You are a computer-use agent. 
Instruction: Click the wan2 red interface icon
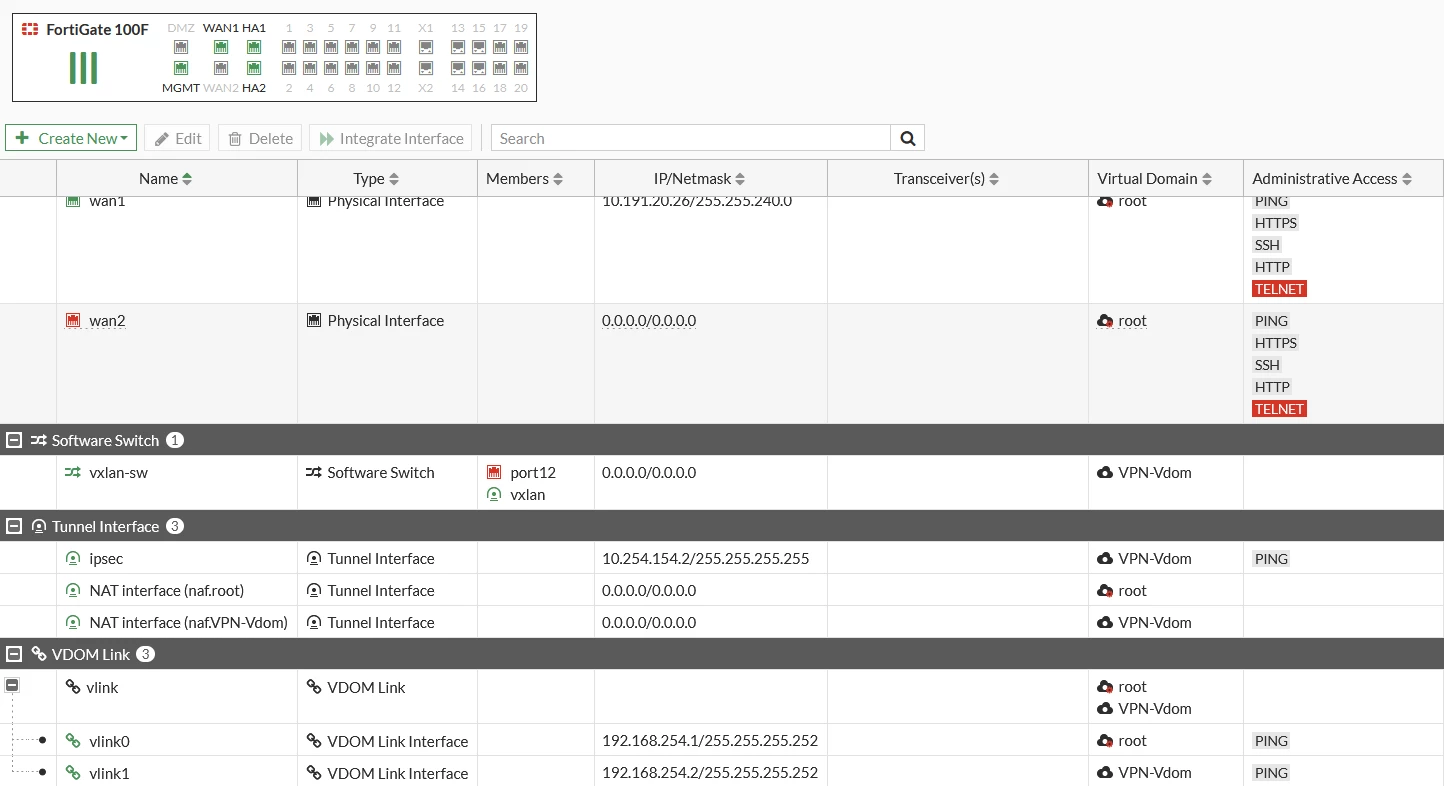pos(72,321)
